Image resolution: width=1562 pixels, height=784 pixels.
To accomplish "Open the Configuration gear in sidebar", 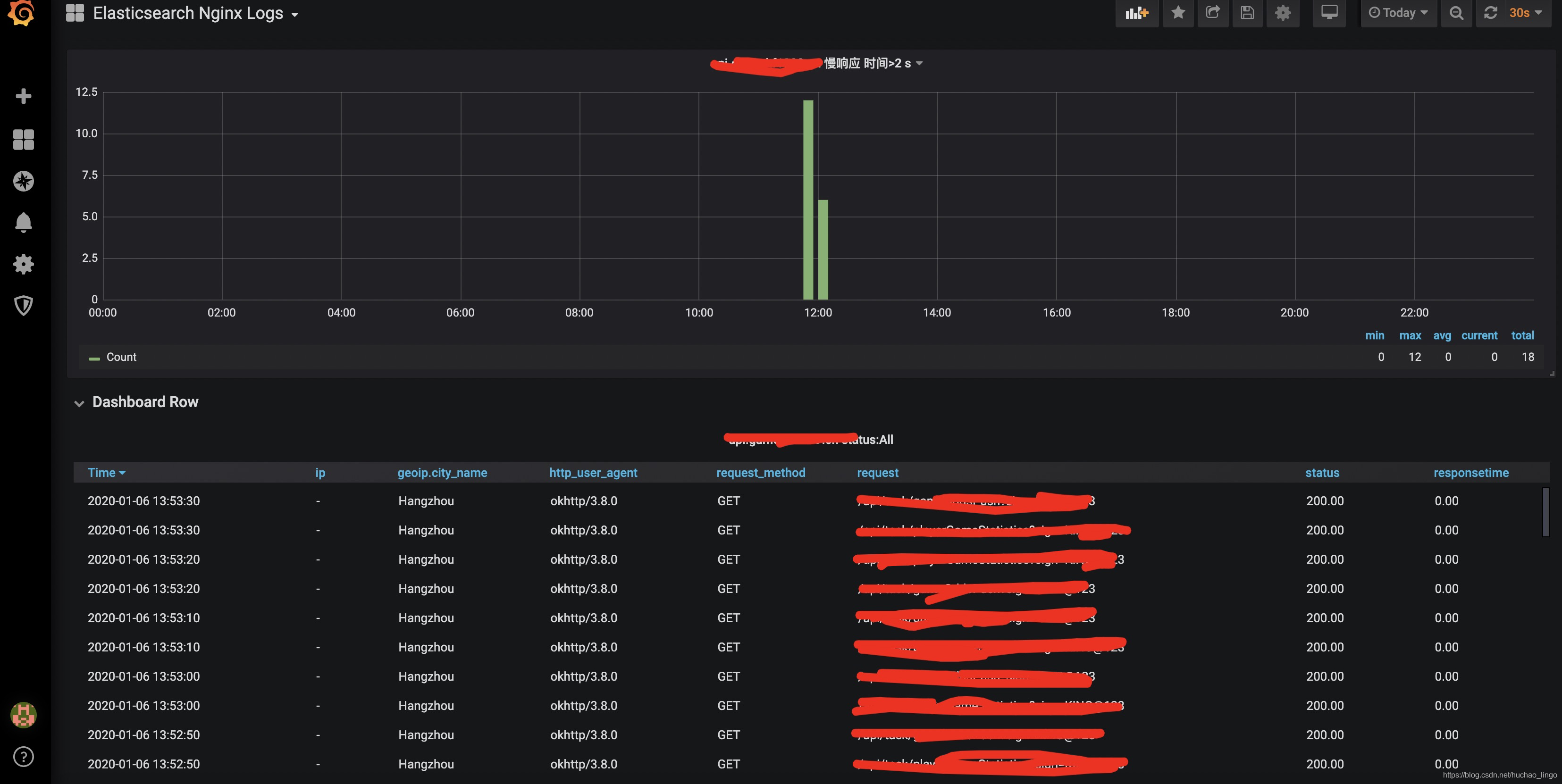I will pos(24,264).
